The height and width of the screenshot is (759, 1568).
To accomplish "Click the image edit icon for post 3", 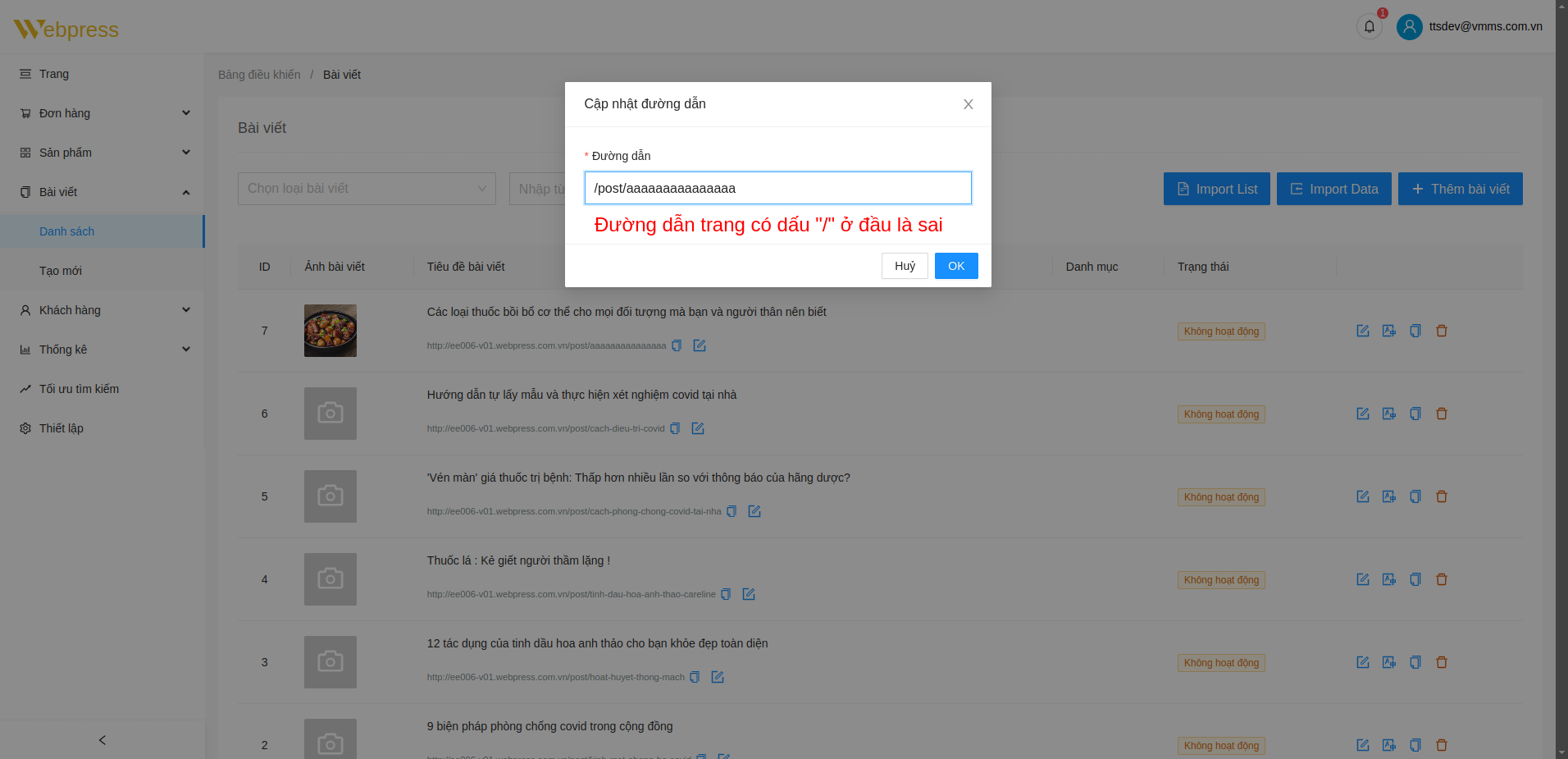I will [x=1388, y=662].
